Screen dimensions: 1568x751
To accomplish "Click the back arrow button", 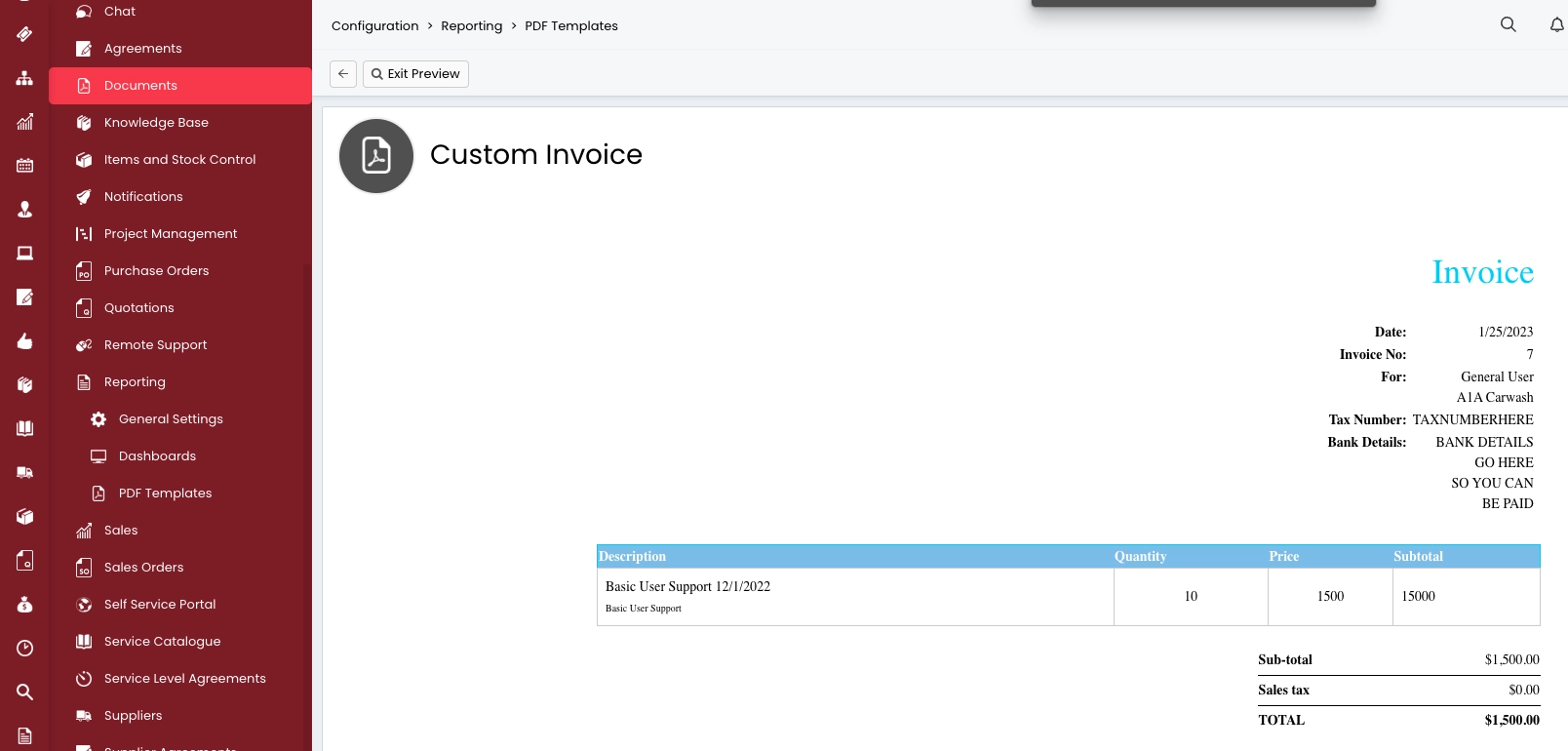I will tap(343, 74).
